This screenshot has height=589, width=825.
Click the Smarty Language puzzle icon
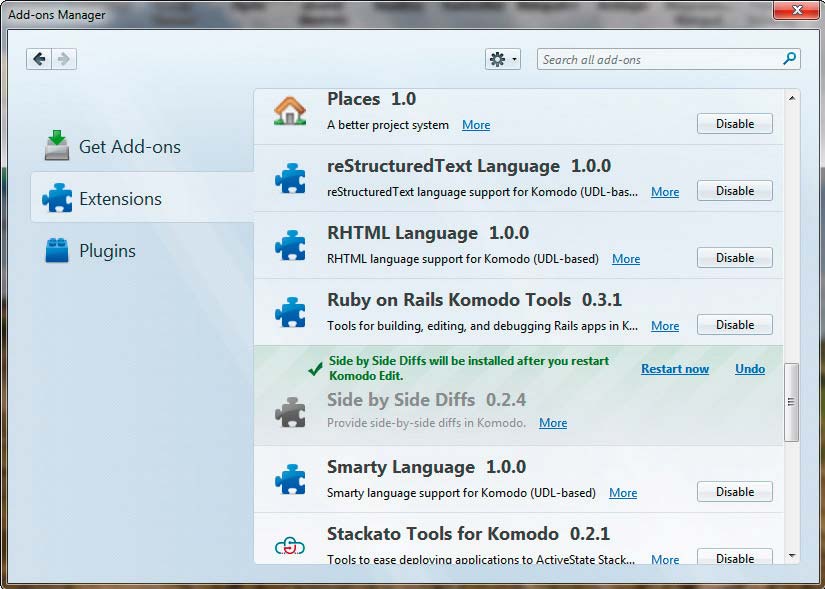[x=290, y=478]
